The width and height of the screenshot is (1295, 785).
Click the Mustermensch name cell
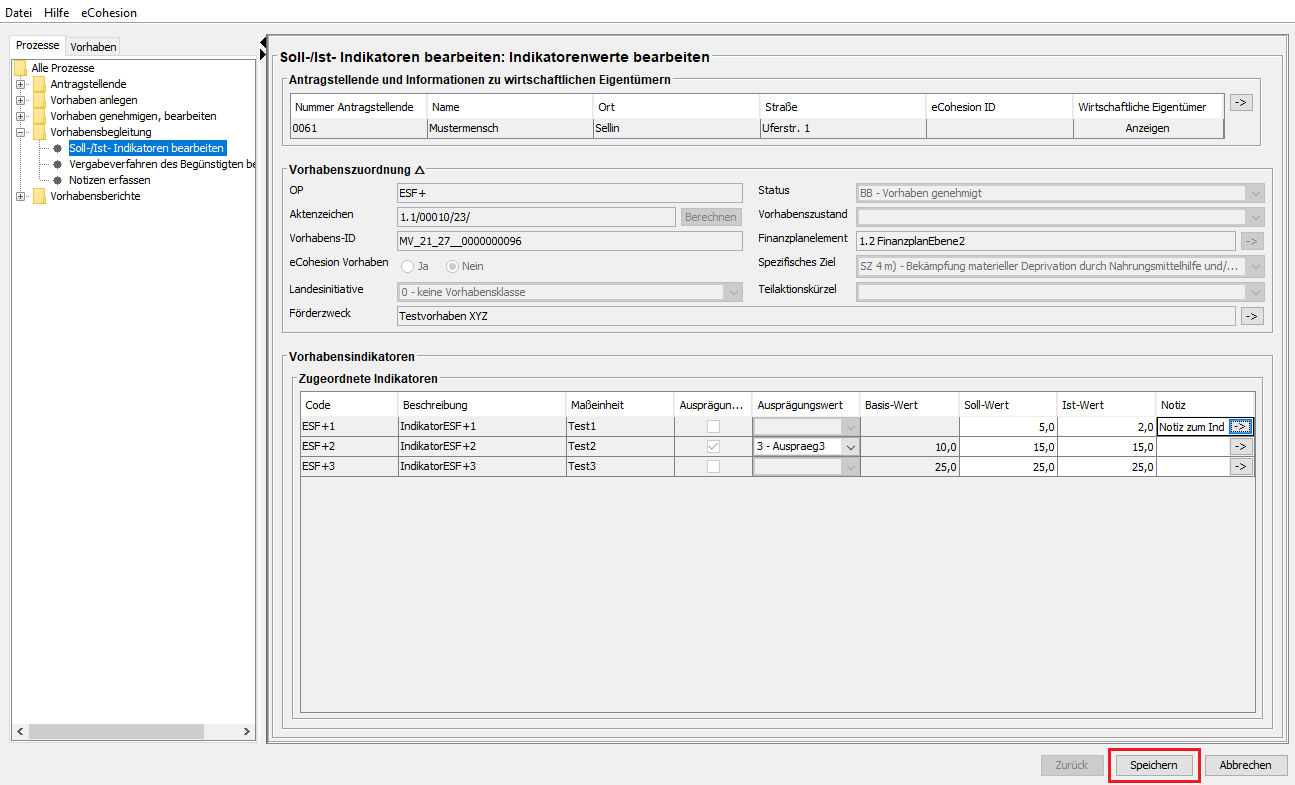click(x=510, y=128)
